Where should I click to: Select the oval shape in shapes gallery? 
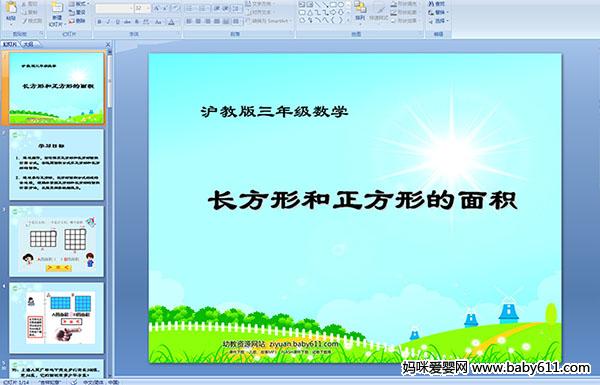[x=340, y=5]
